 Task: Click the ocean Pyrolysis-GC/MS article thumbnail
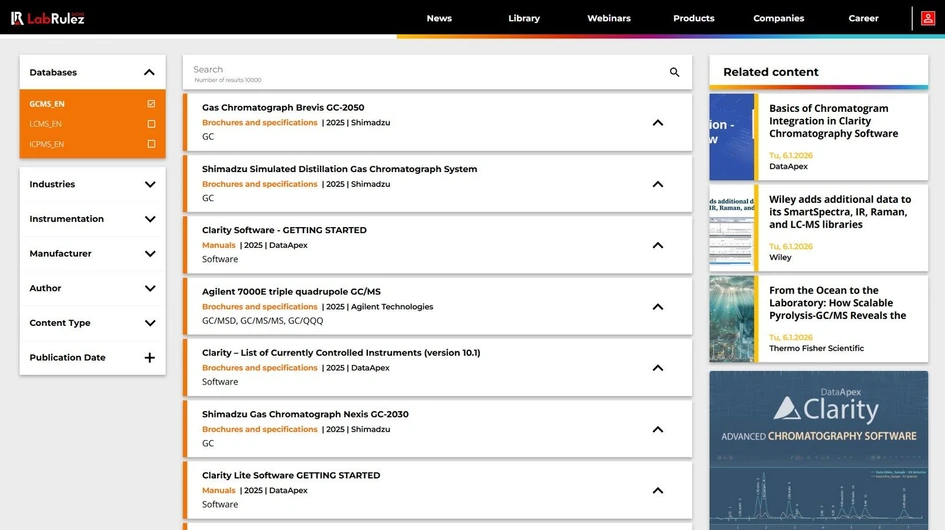732,319
